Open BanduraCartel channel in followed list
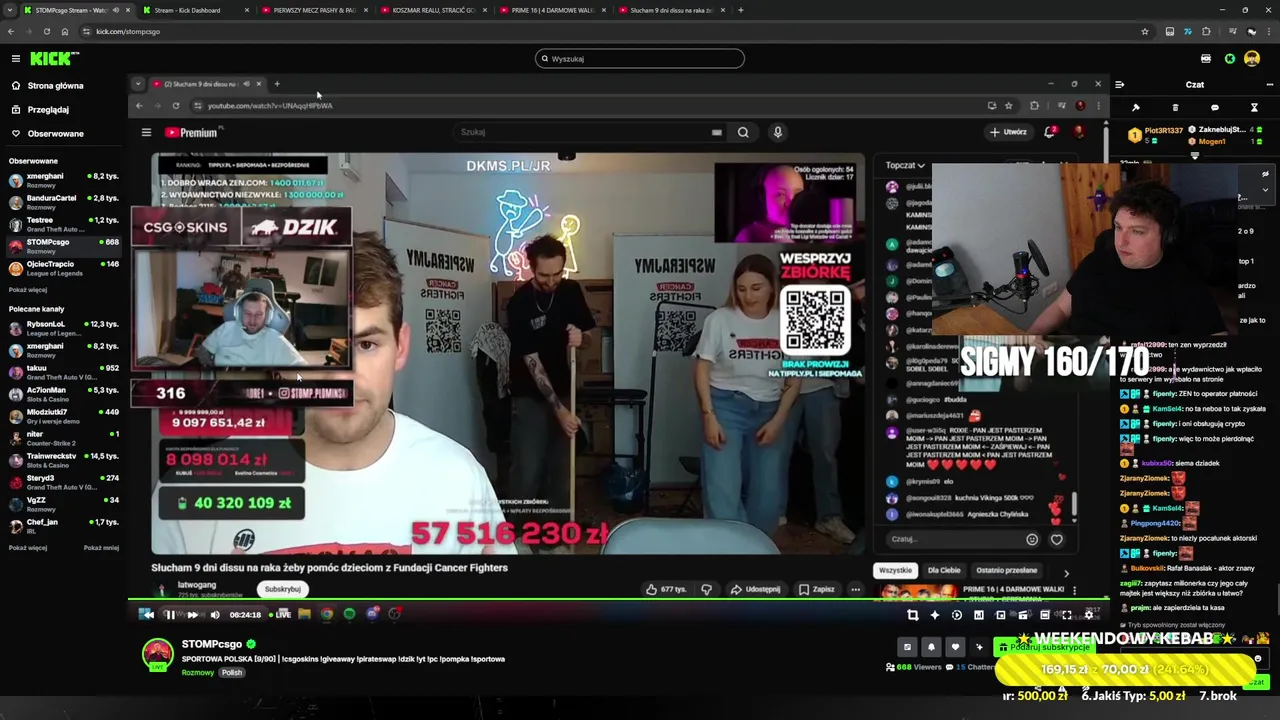The height and width of the screenshot is (720, 1280). 62,202
